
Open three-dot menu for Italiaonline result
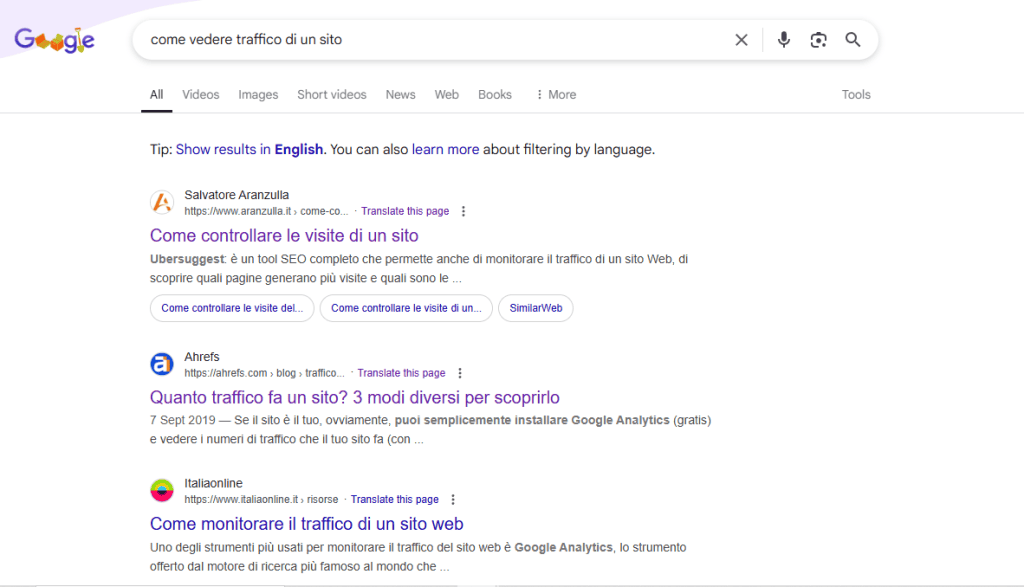click(x=453, y=500)
